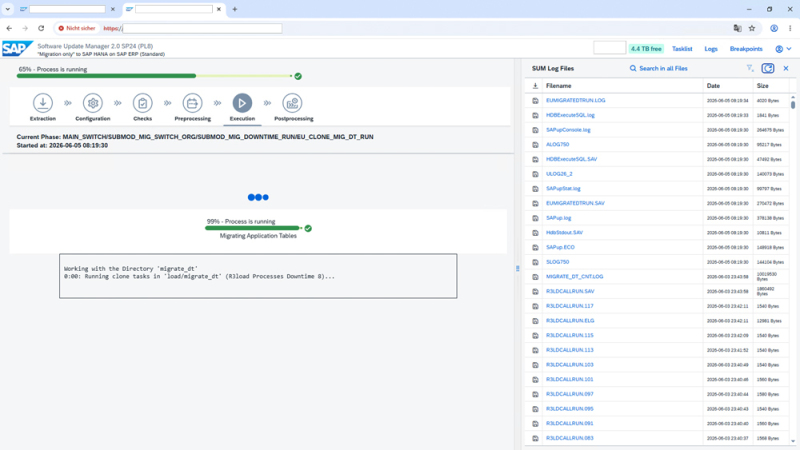Open the browser profile icon
800x450 pixels.
pyautogui.click(x=774, y=28)
